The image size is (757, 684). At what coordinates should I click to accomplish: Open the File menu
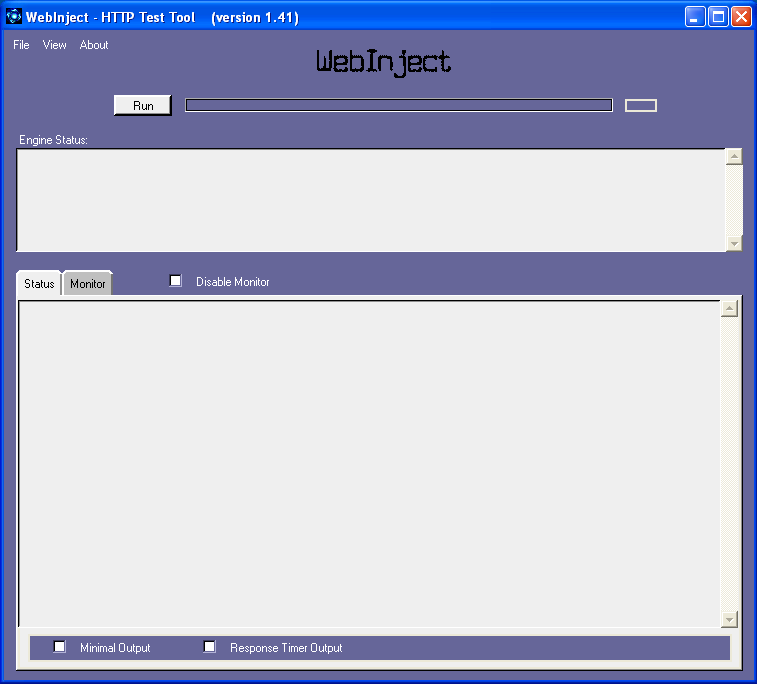21,45
